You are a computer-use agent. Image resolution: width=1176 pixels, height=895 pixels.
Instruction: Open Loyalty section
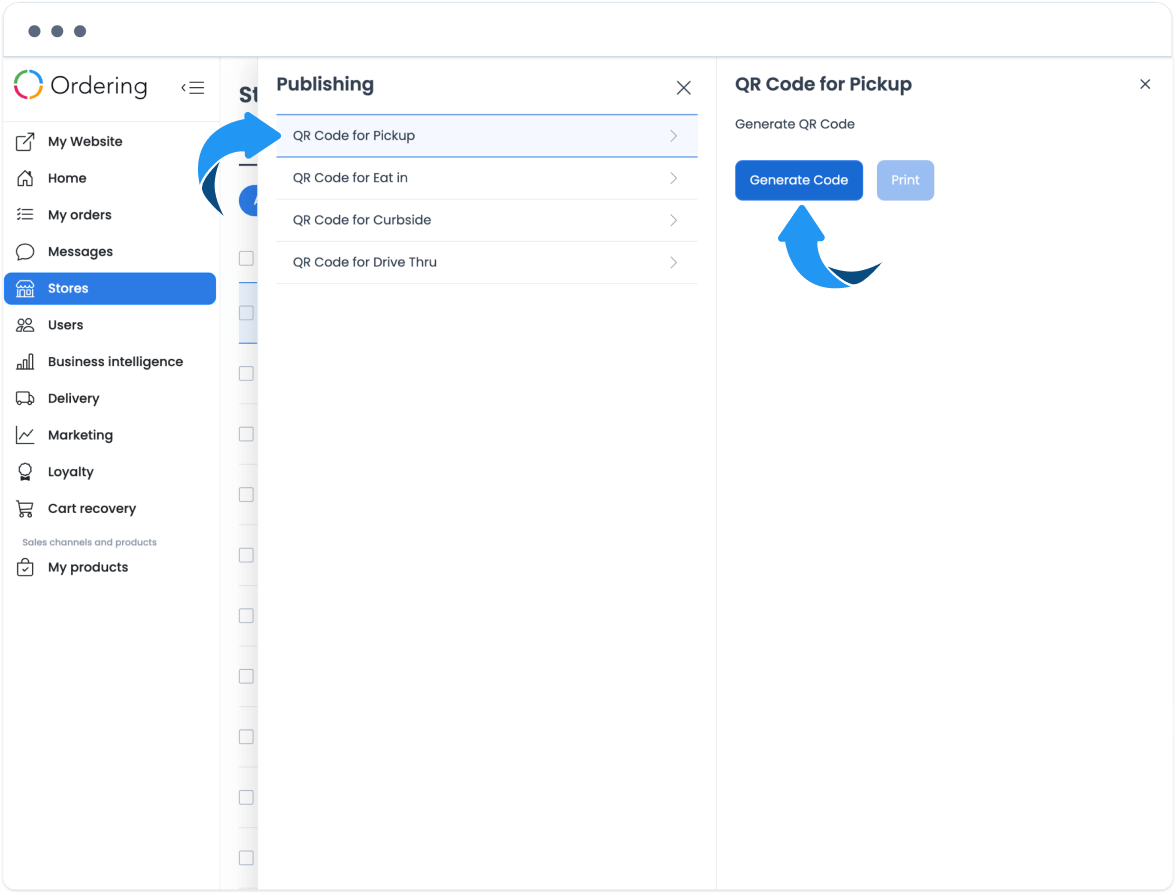110,472
